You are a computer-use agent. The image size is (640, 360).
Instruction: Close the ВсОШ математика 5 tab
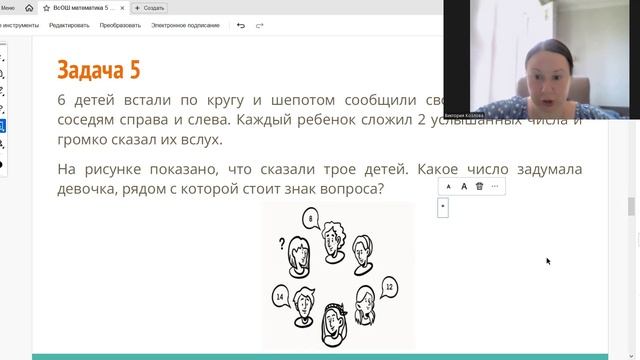tap(122, 8)
